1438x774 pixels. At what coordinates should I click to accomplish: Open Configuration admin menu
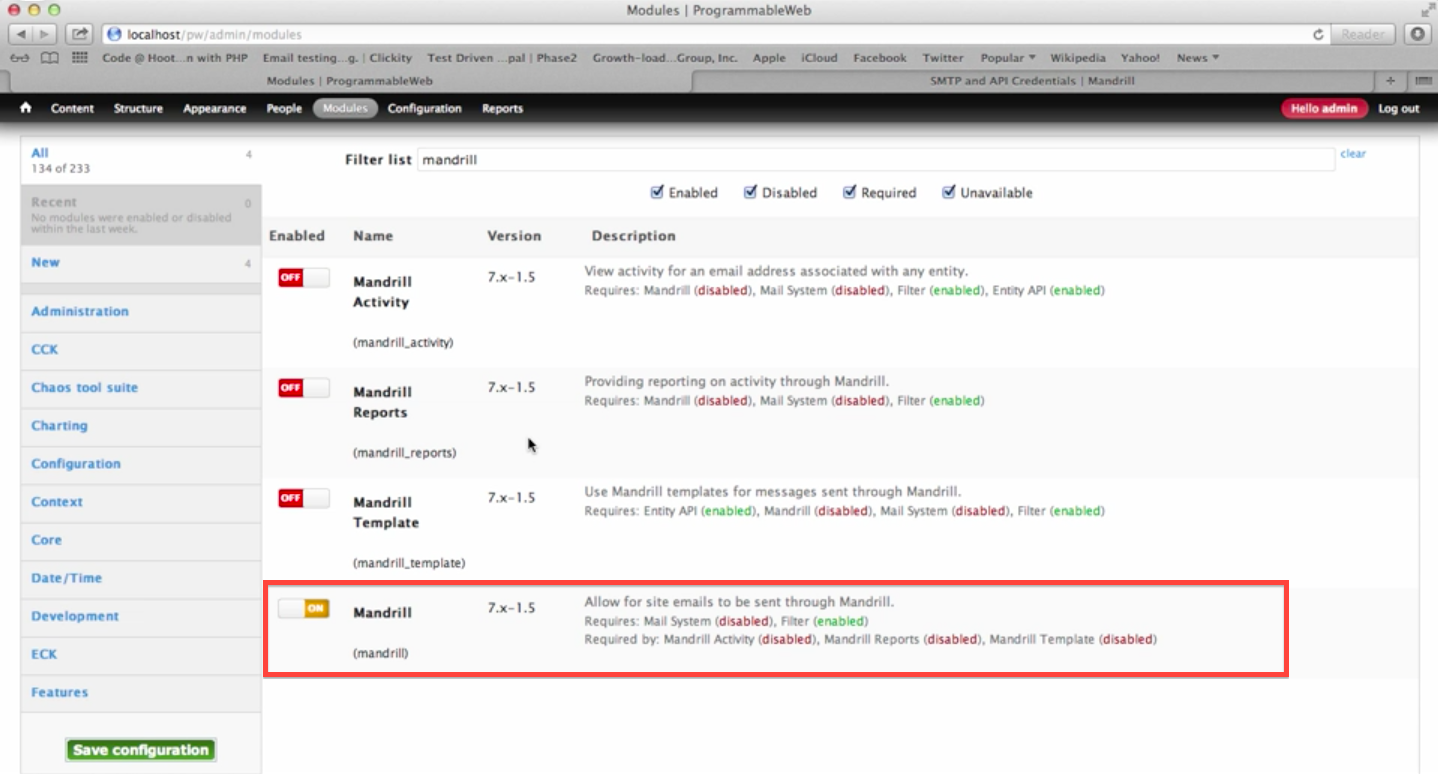point(425,108)
